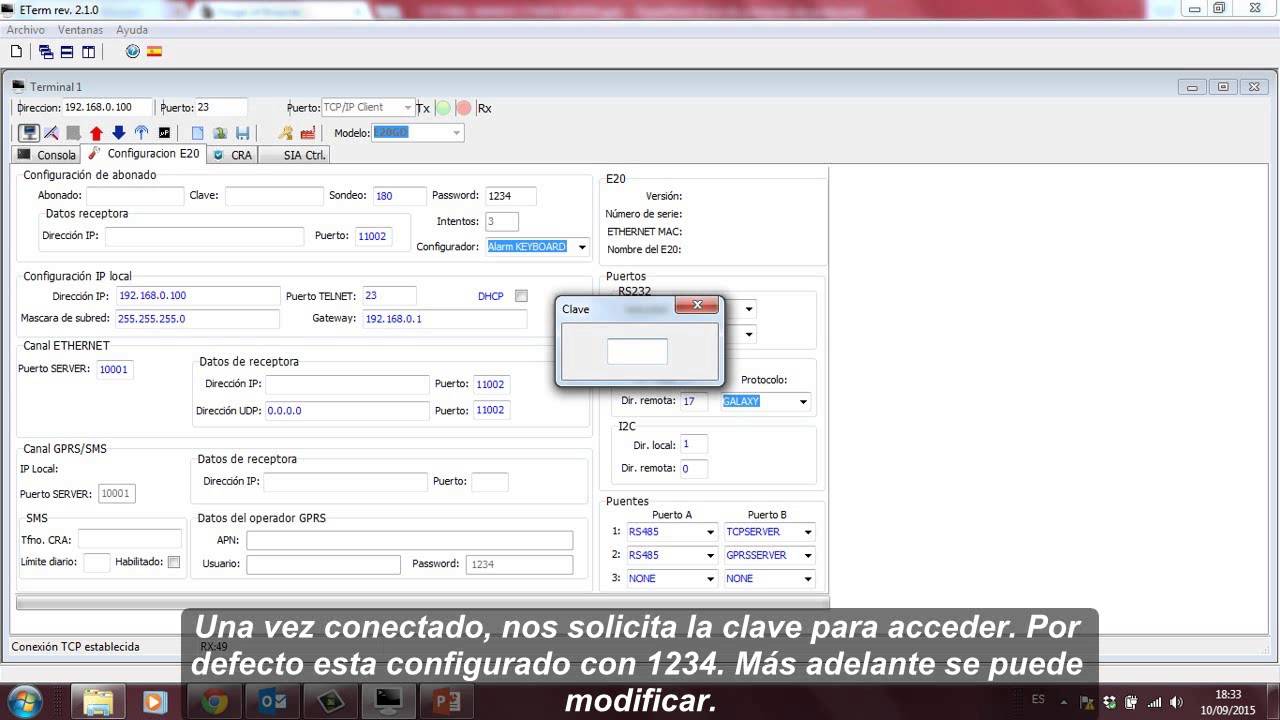Open the Configurador Alarm KEYBOARD dropdown
The height and width of the screenshot is (720, 1280).
coord(582,247)
